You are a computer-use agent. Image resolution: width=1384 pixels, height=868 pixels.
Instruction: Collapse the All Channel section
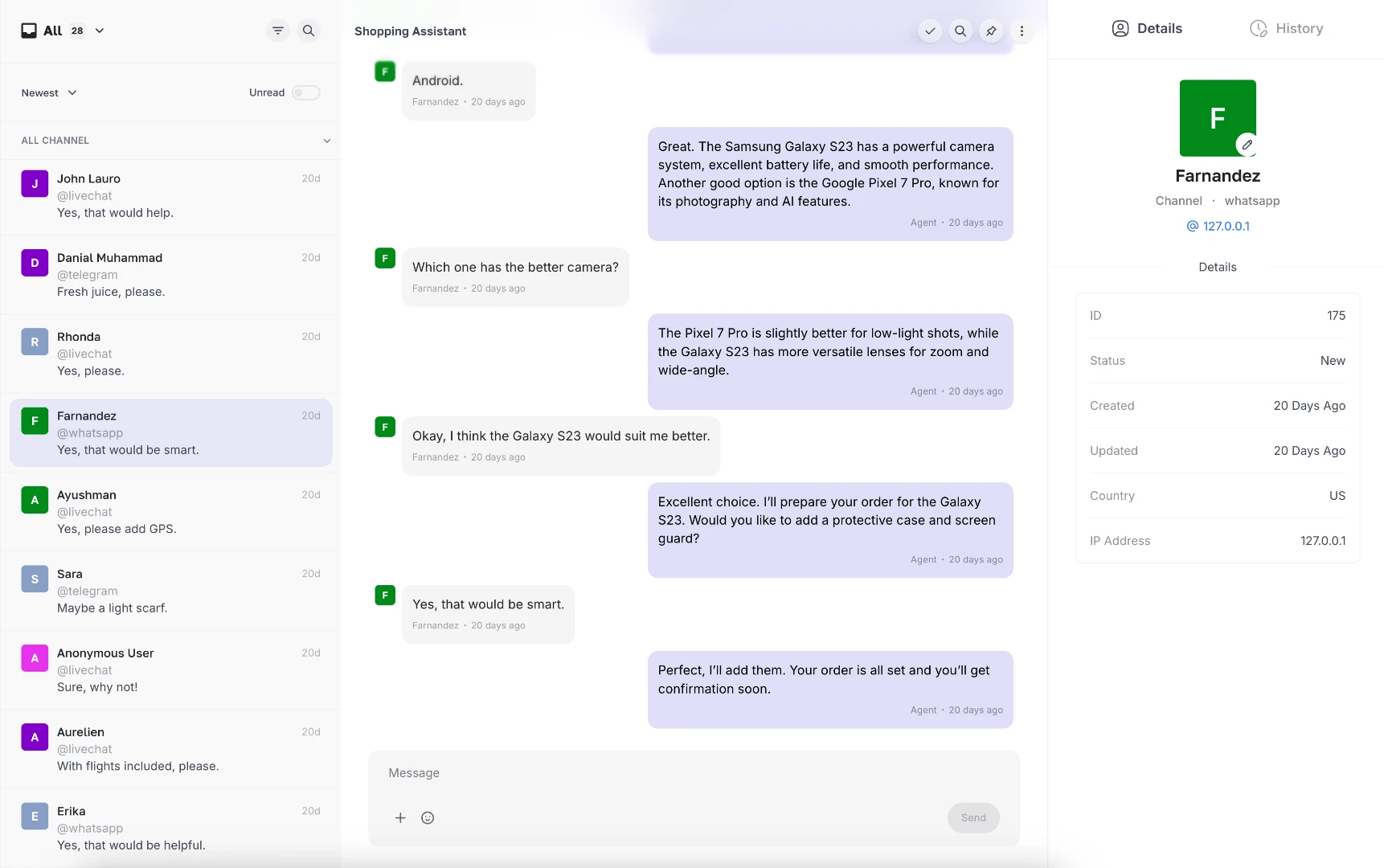coord(327,141)
